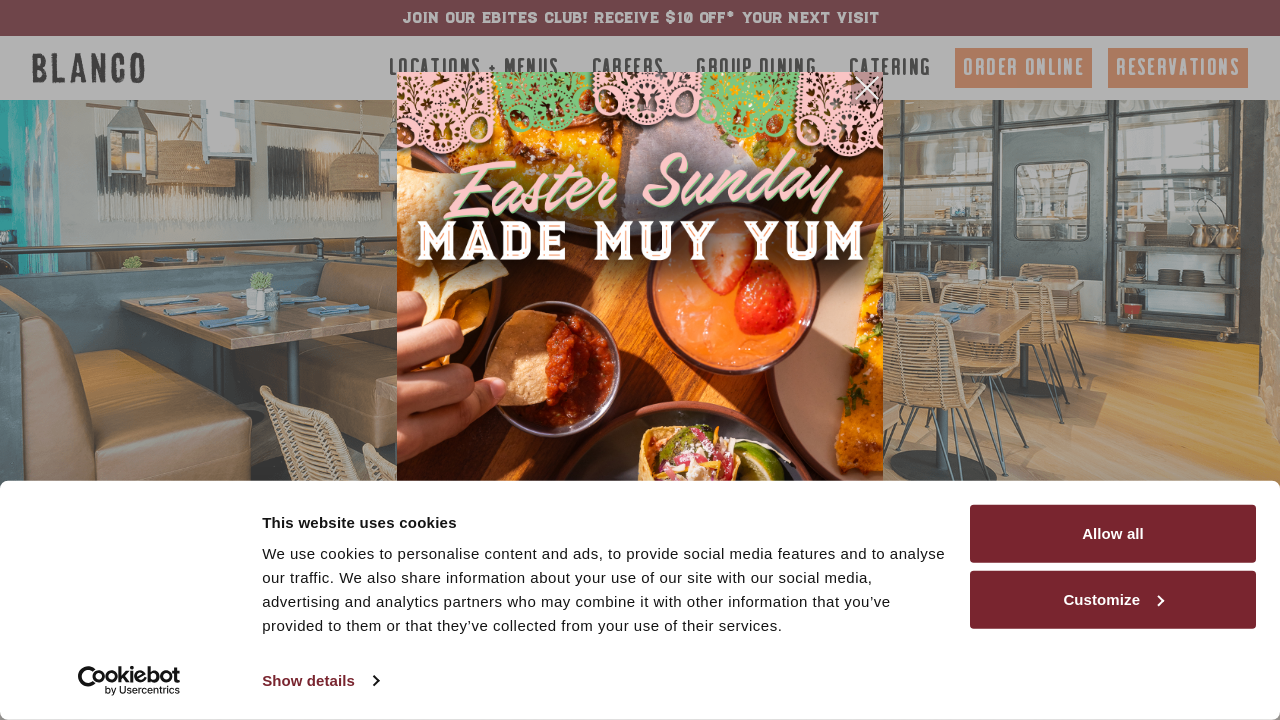Open the Cookiebot by Usercentrics logo

[x=129, y=681]
